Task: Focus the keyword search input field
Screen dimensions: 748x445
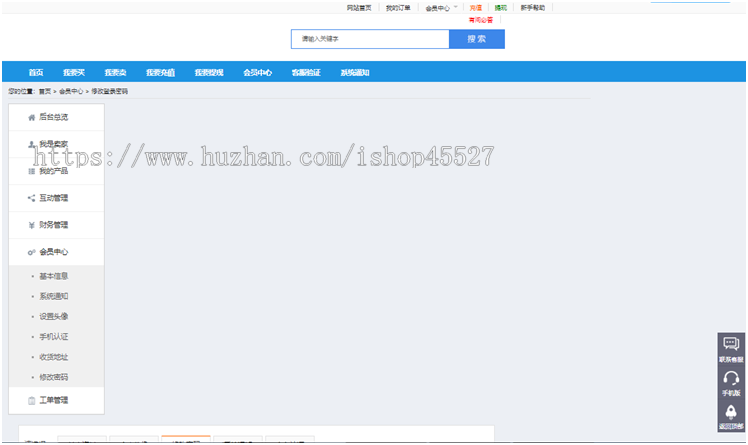Action: click(x=370, y=39)
